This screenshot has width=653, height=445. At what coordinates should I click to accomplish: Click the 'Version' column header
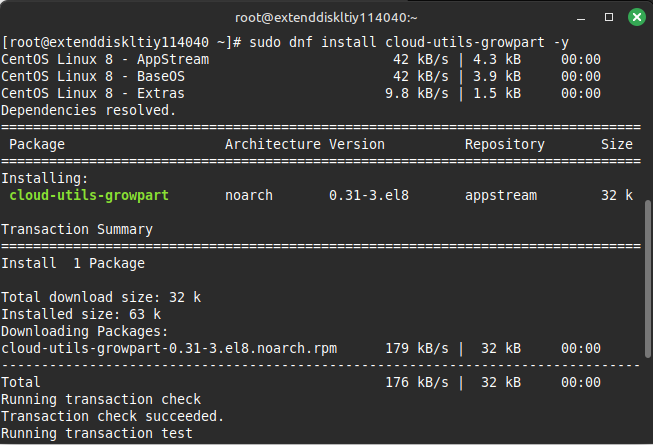pyautogui.click(x=357, y=144)
